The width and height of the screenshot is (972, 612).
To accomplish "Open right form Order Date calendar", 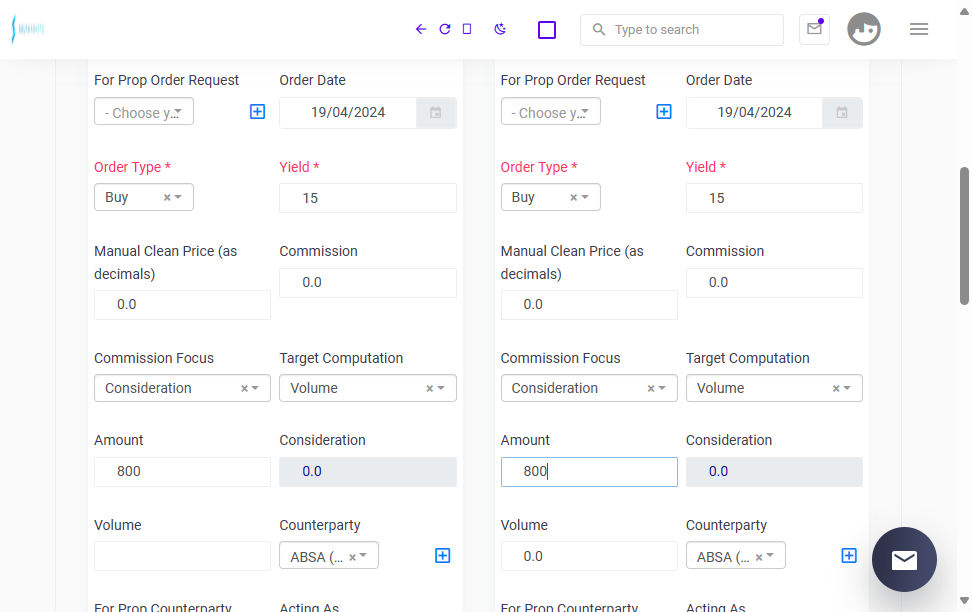I will click(x=842, y=113).
